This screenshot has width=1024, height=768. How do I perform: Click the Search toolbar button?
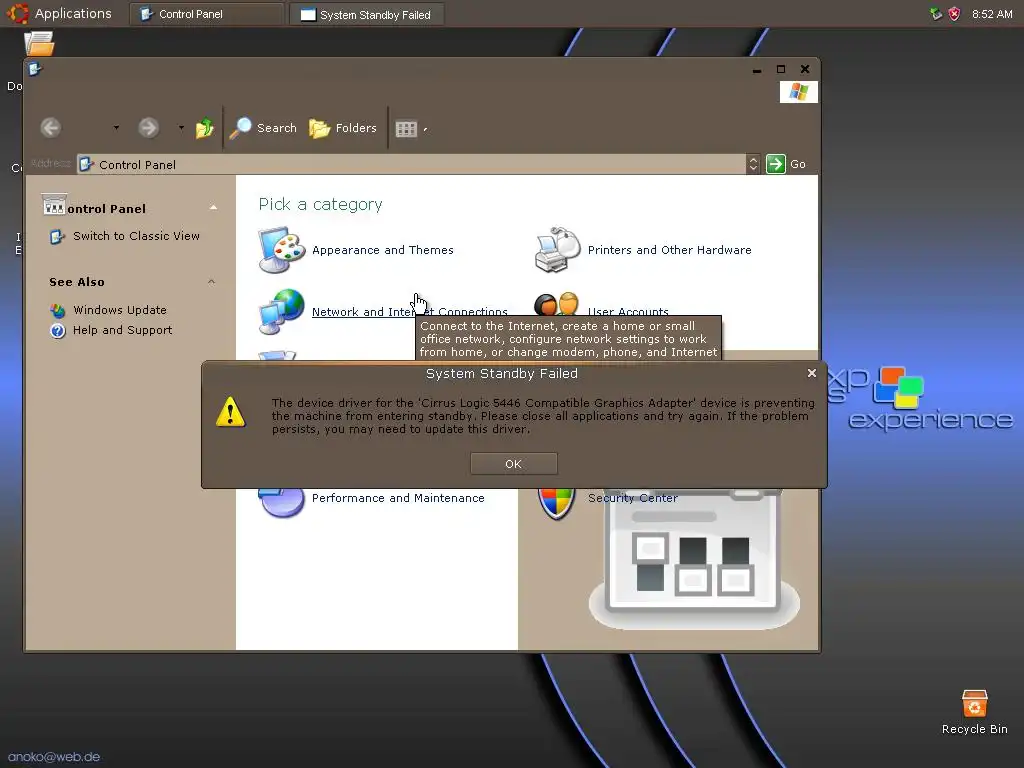(x=263, y=128)
